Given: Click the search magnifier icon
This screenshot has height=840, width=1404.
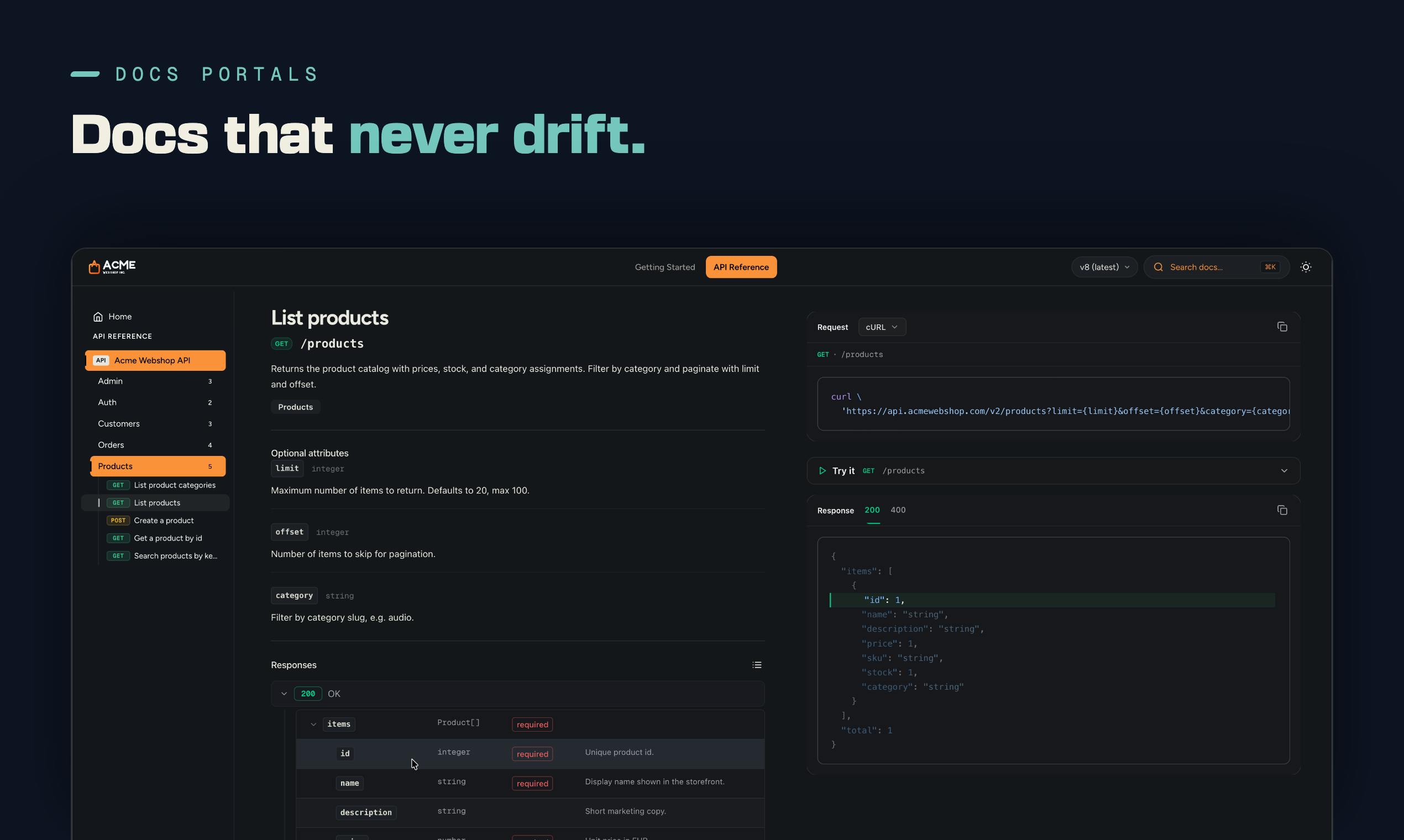Looking at the screenshot, I should [x=1159, y=267].
